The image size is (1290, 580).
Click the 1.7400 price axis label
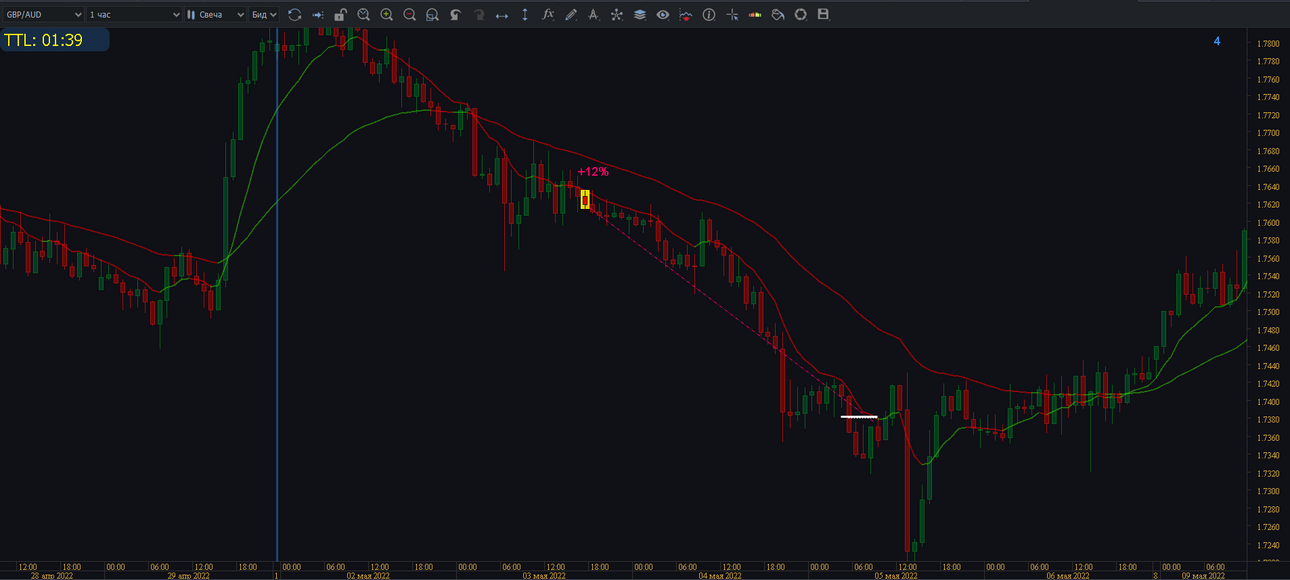point(1268,402)
